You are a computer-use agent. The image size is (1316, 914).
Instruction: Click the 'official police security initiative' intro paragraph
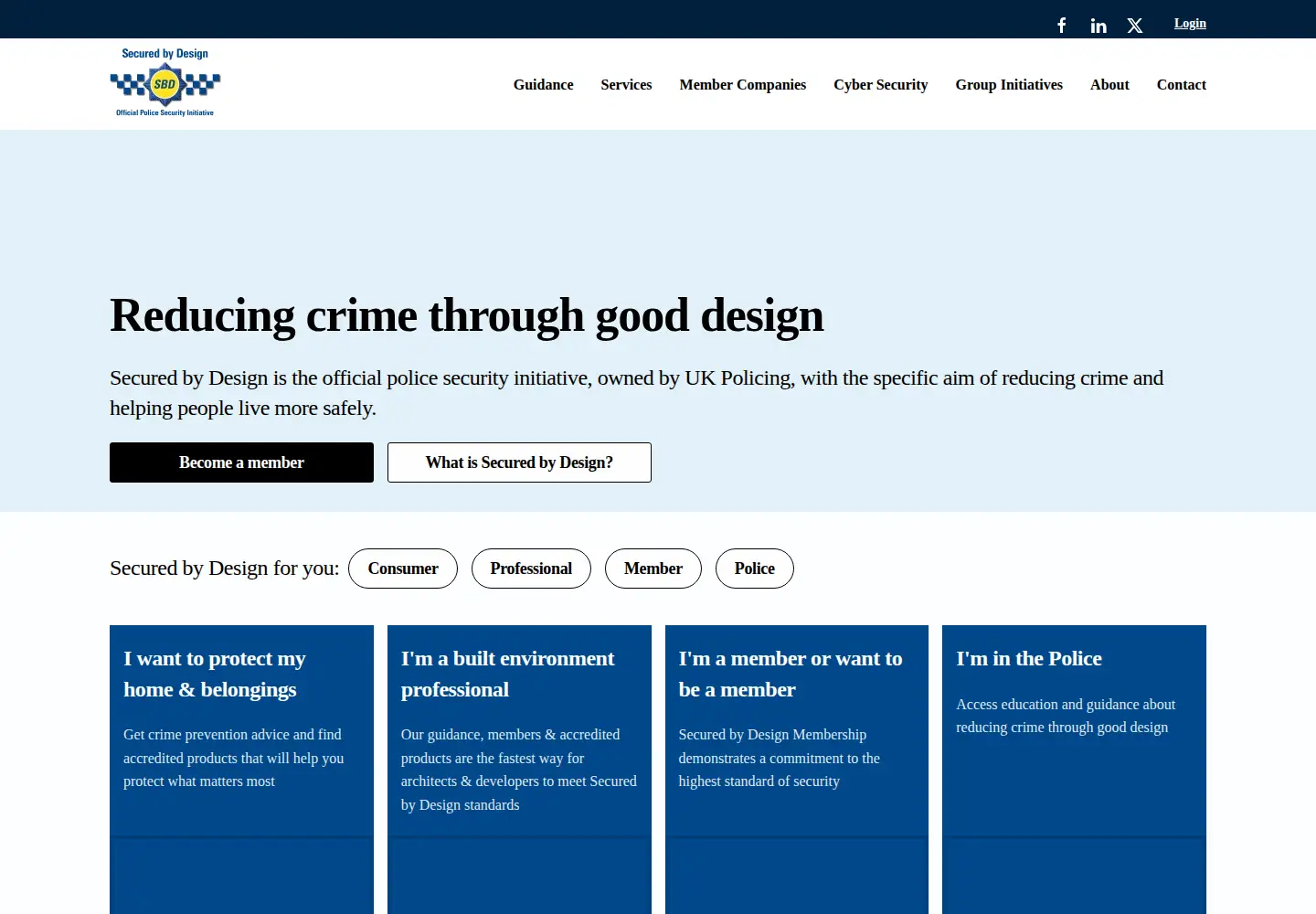(636, 393)
